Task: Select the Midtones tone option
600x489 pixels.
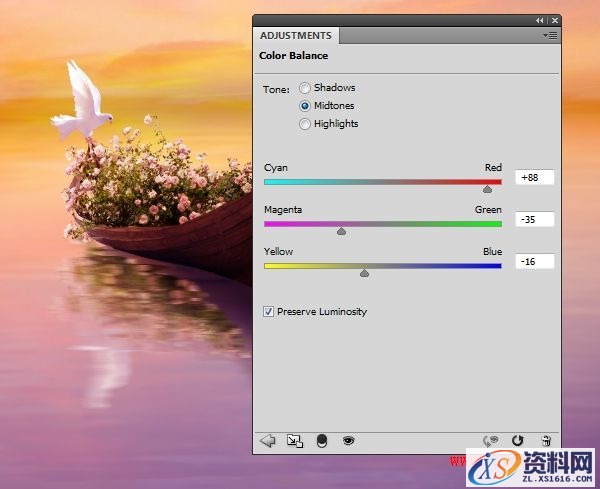Action: 305,106
